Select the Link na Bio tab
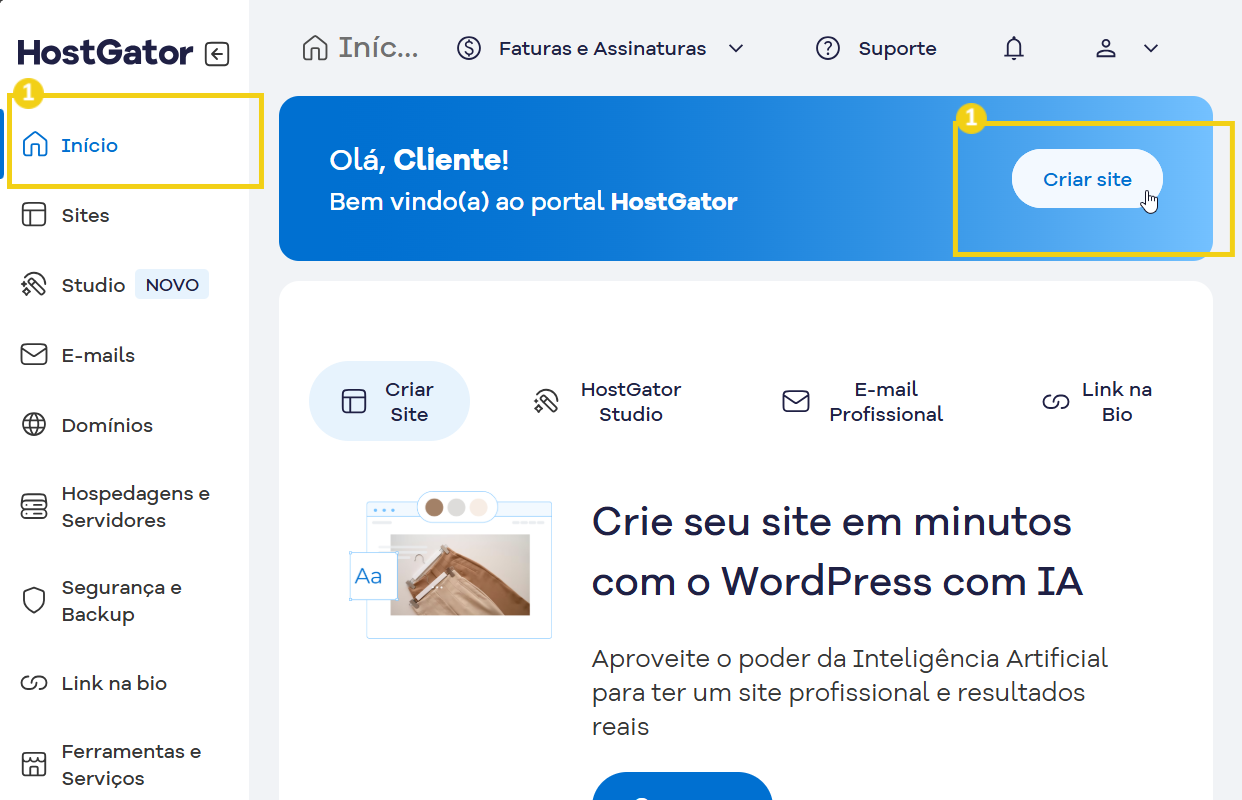This screenshot has width=1242, height=800. pyautogui.click(x=1097, y=401)
